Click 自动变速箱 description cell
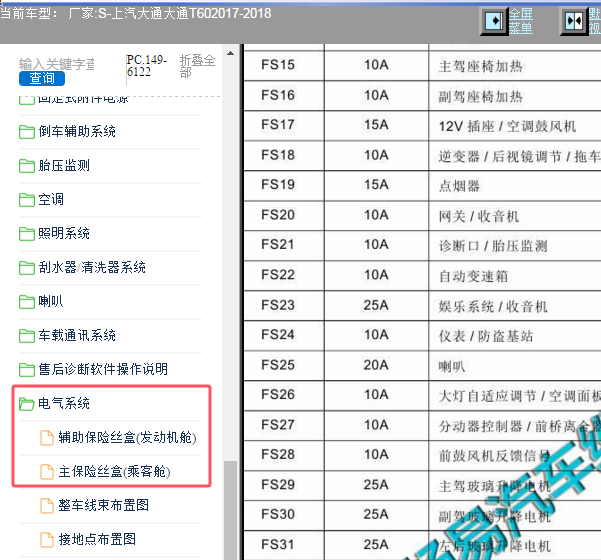Screen dimensions: 601x560 tap(515, 276)
